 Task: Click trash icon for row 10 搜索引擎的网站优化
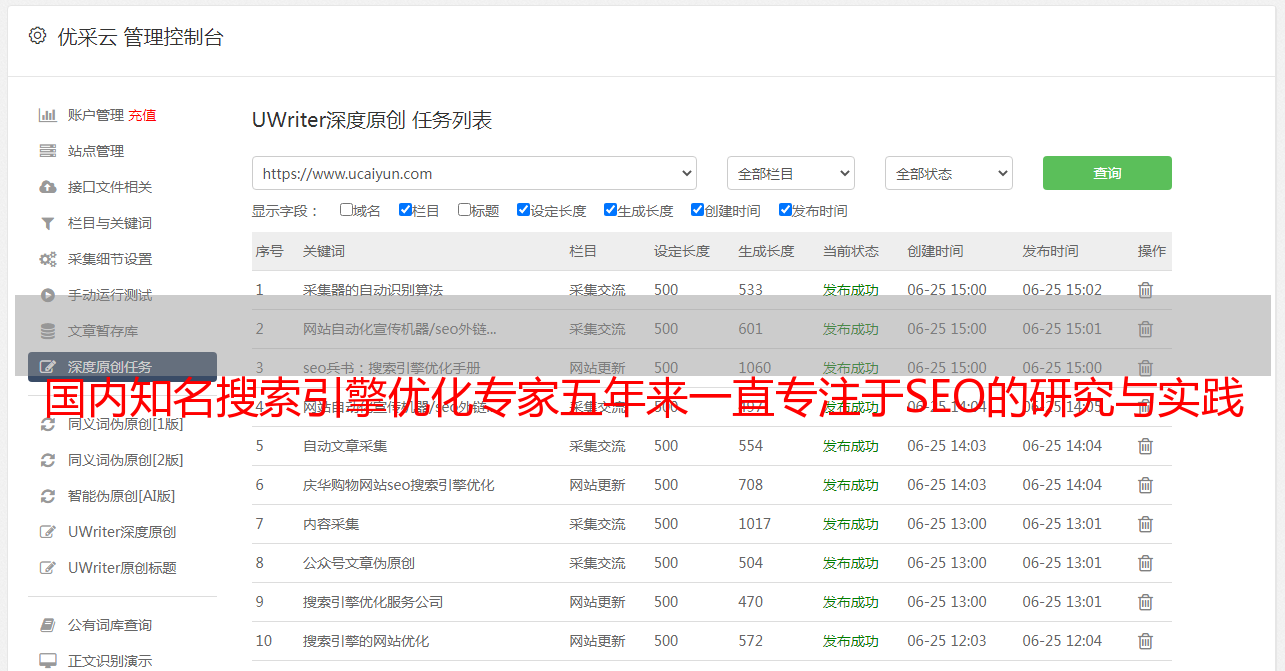1145,641
